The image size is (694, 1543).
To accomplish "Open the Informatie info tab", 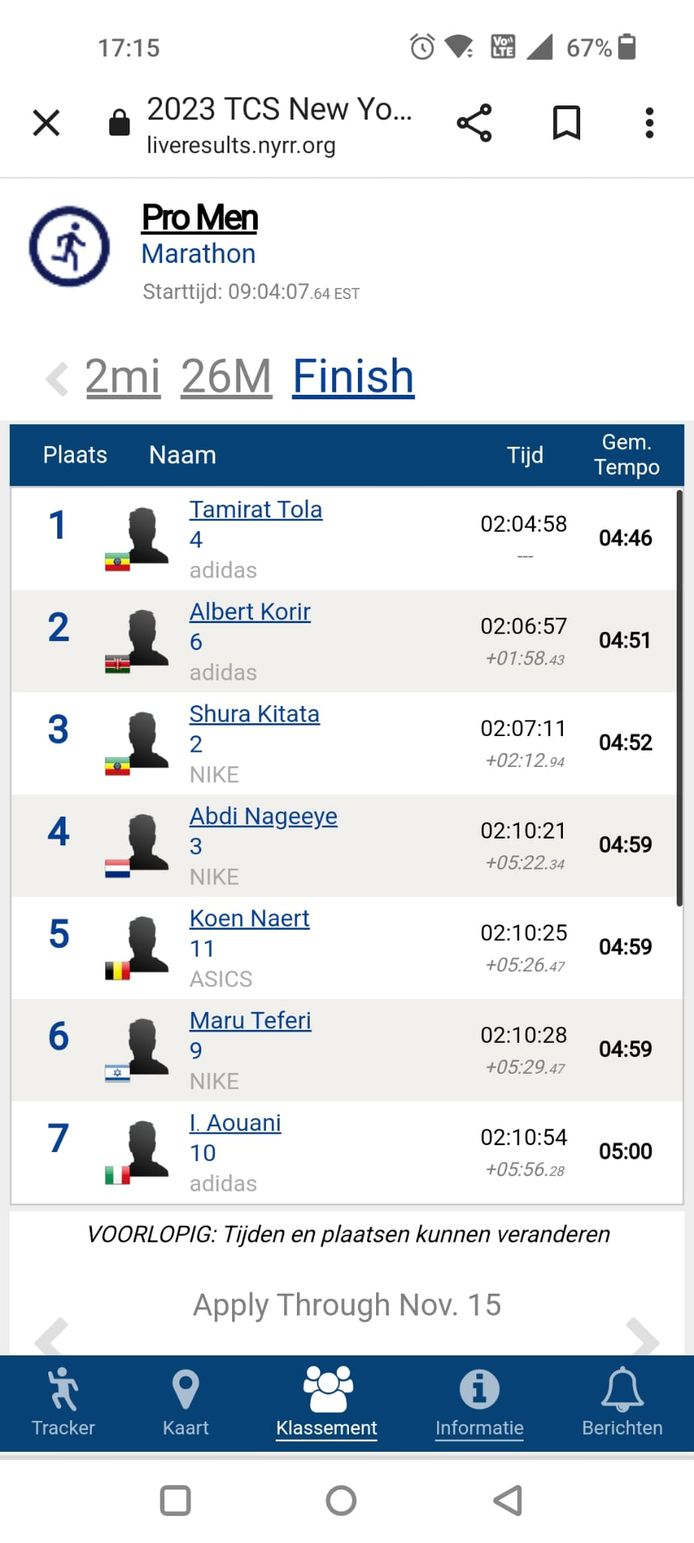I will [479, 1402].
